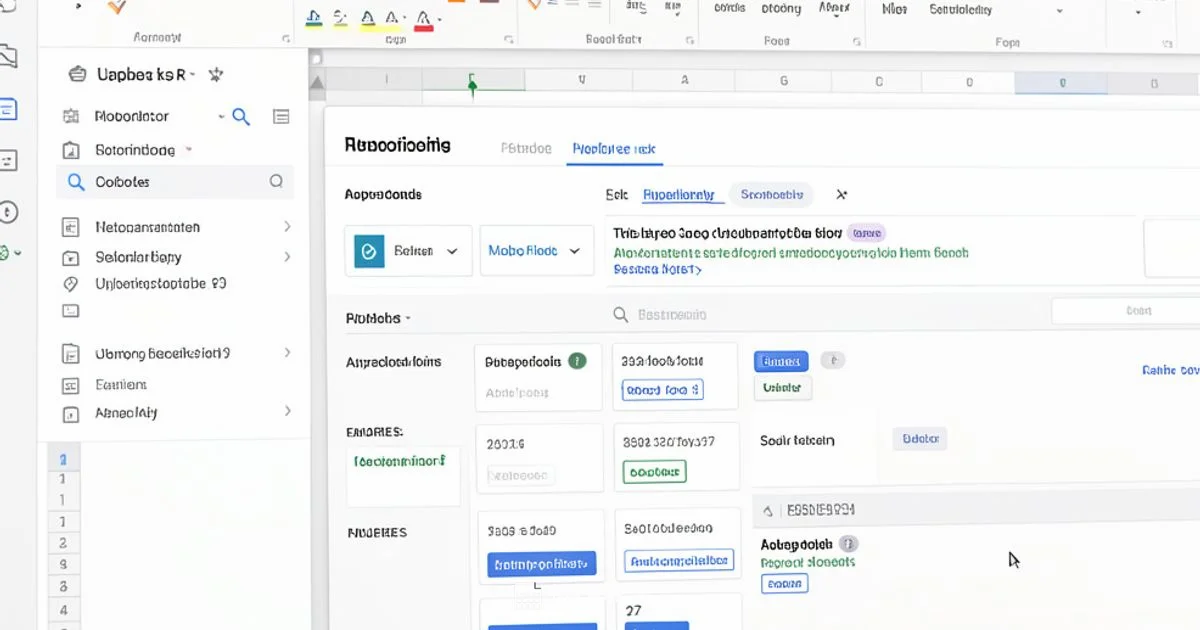This screenshot has height=630, width=1200.
Task: Click the green info badge next to the field label
Action: pyautogui.click(x=577, y=361)
